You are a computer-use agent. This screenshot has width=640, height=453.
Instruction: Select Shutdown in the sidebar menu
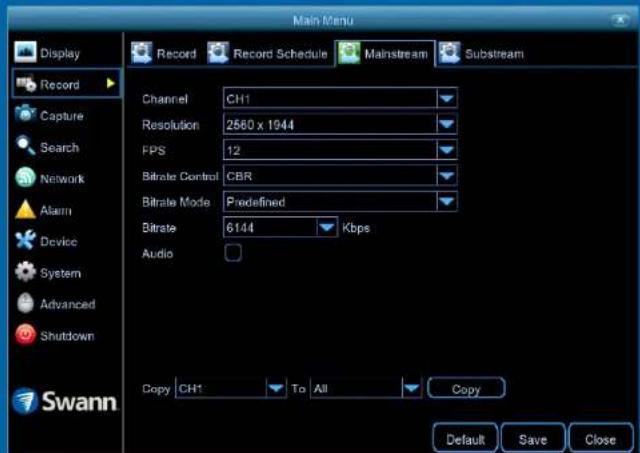click(67, 335)
